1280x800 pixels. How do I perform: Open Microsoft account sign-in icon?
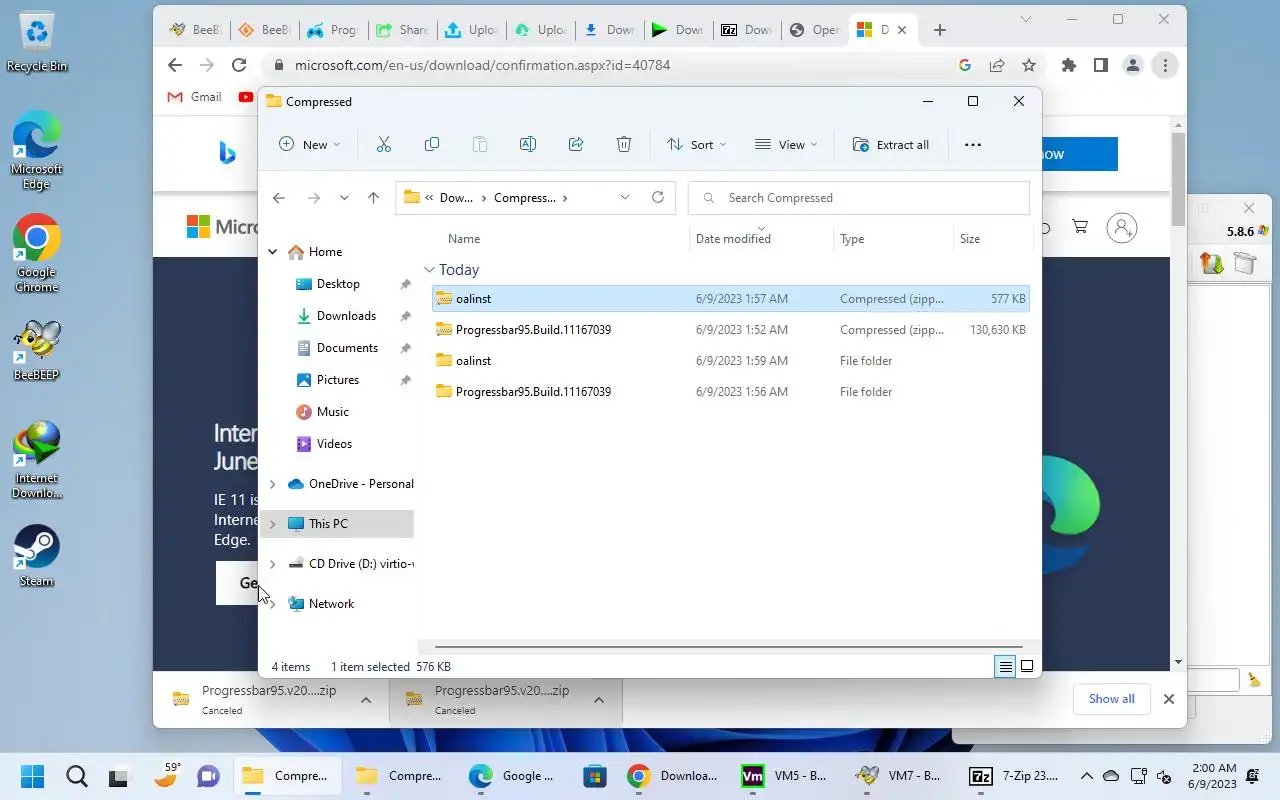click(x=1122, y=228)
